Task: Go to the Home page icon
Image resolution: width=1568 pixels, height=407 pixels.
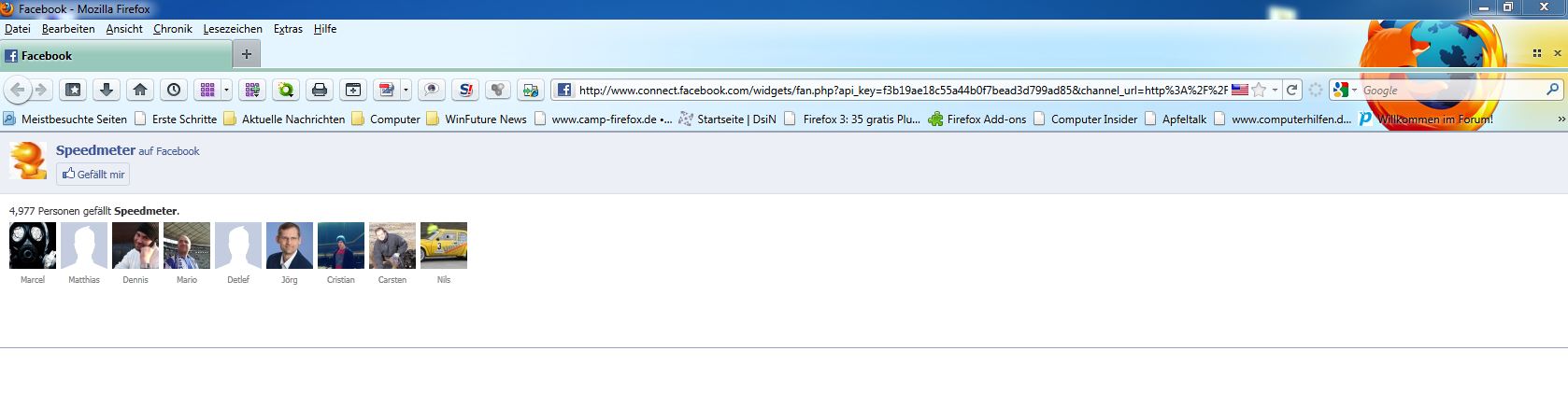Action: click(x=140, y=90)
